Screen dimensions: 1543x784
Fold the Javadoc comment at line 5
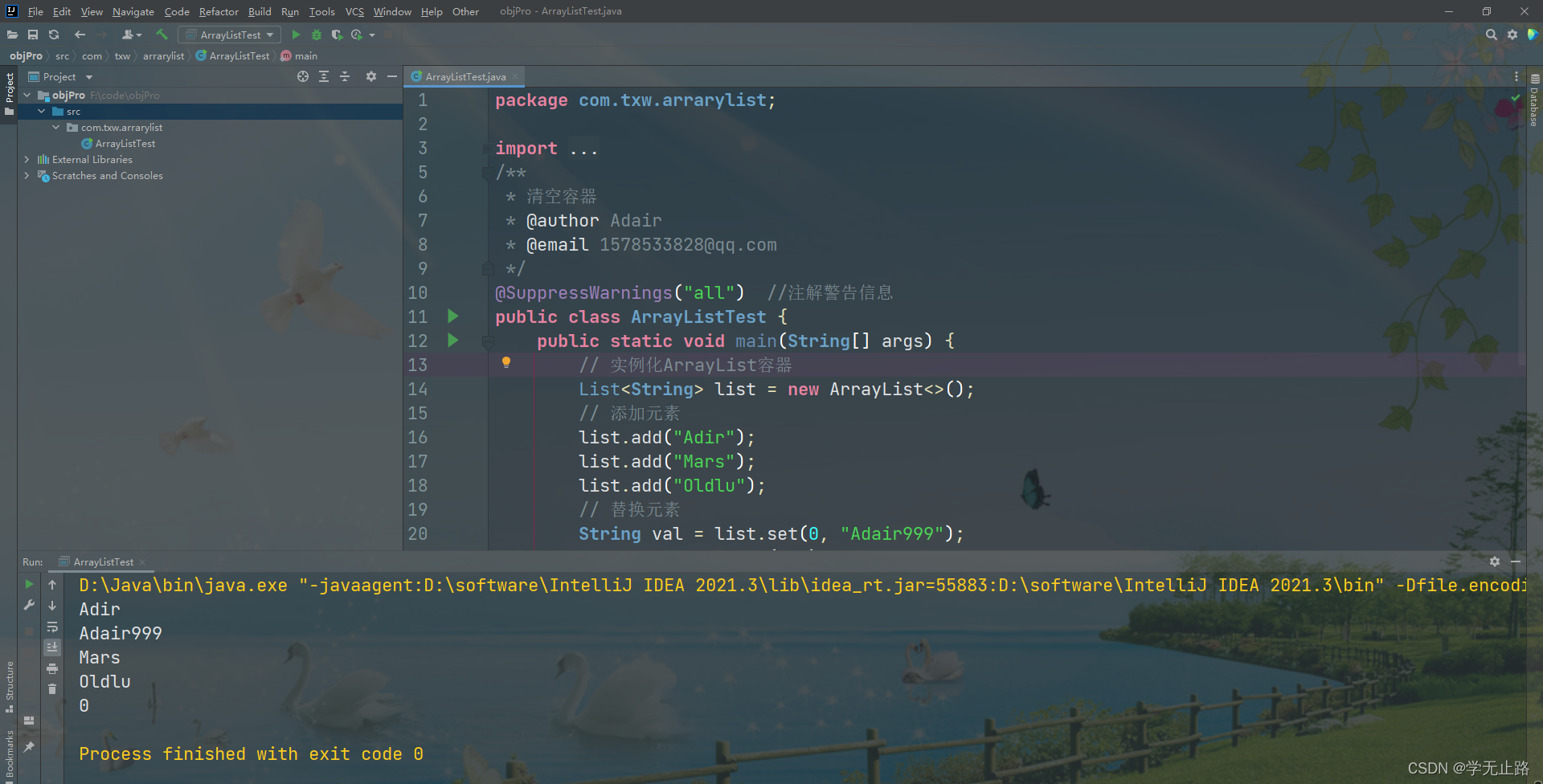tap(487, 172)
